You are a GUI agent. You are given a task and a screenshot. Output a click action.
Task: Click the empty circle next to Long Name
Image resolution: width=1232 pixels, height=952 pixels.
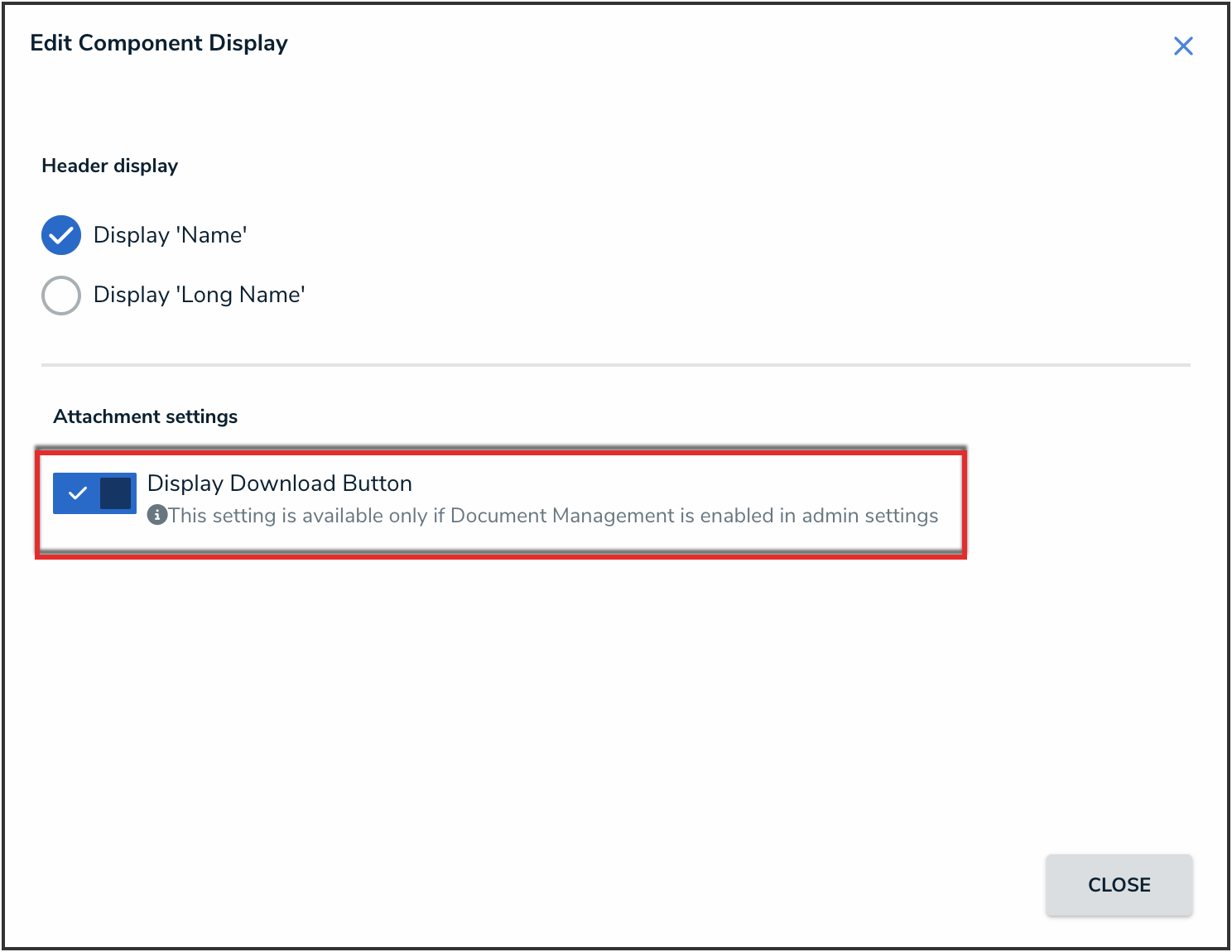pyautogui.click(x=61, y=295)
